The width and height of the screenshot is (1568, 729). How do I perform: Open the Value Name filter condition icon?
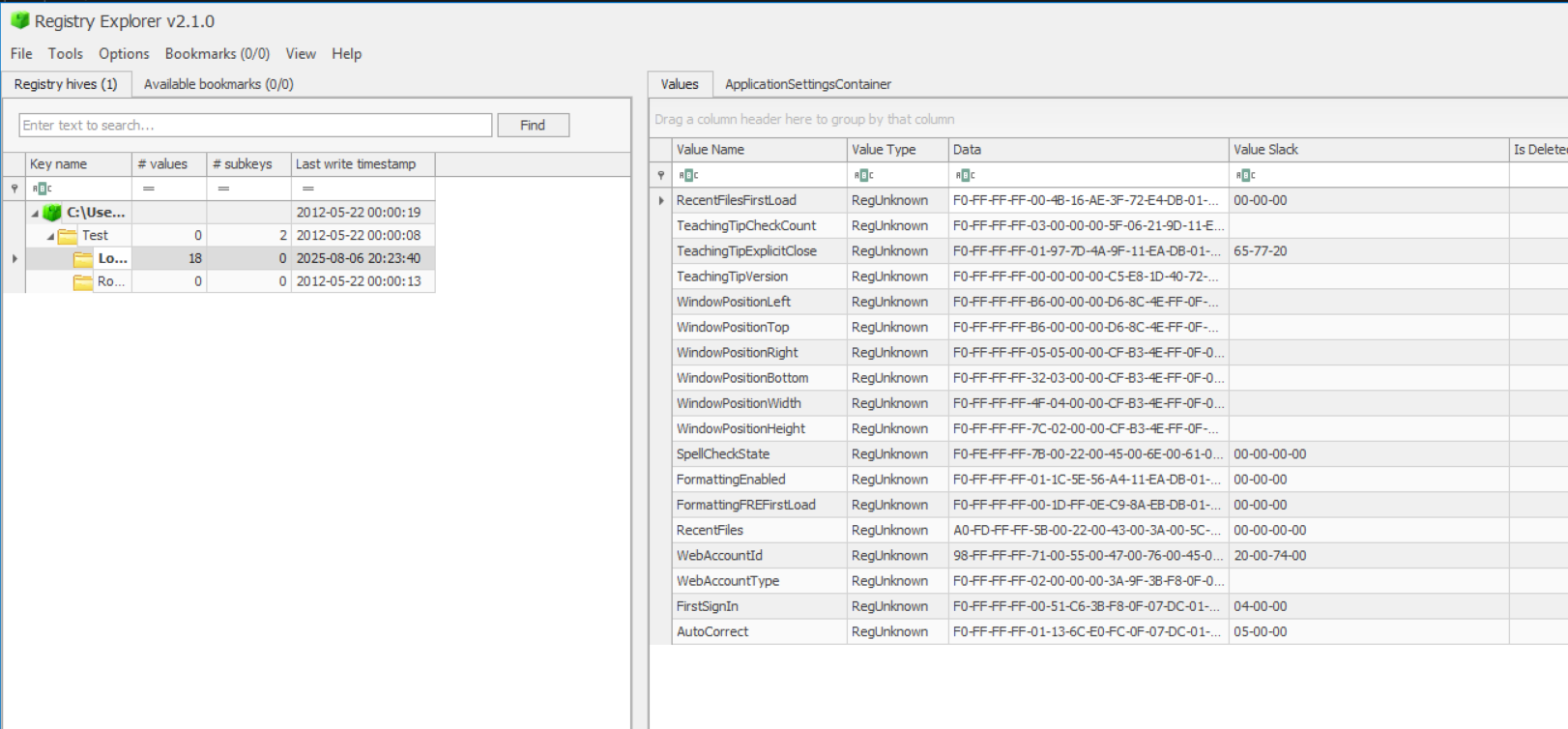point(688,175)
